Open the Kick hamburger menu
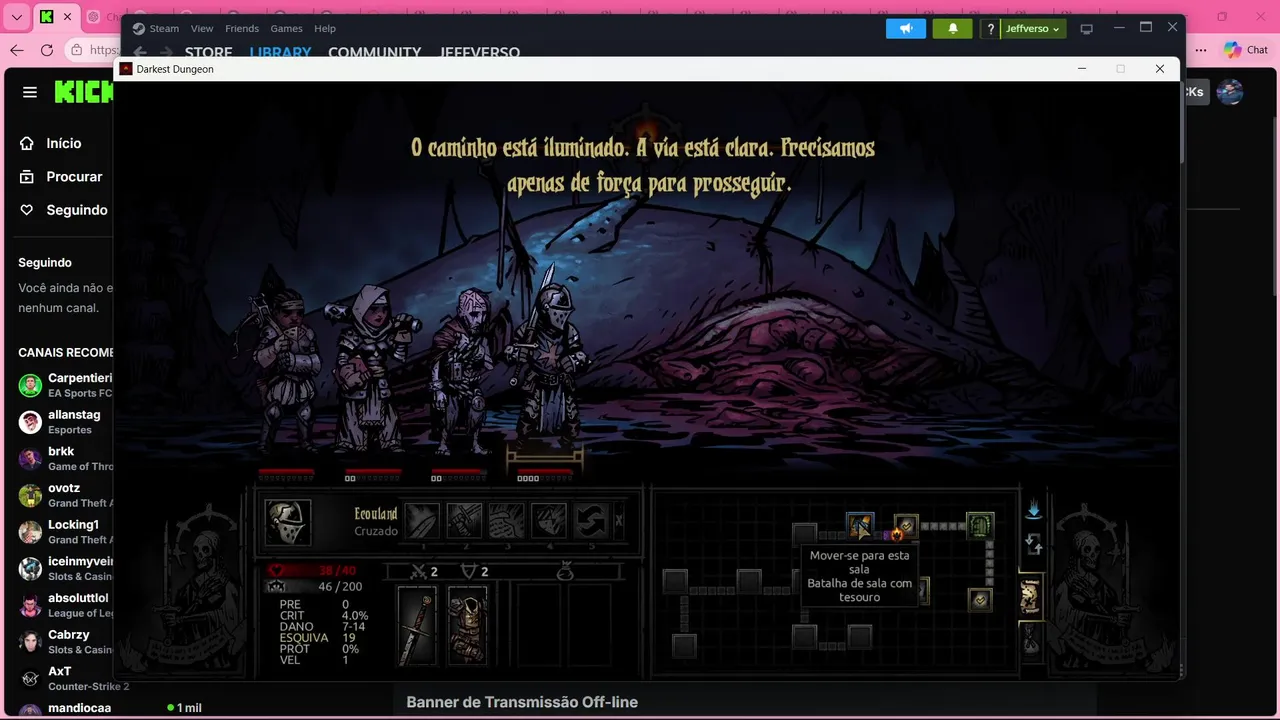This screenshot has height=720, width=1280. [30, 92]
